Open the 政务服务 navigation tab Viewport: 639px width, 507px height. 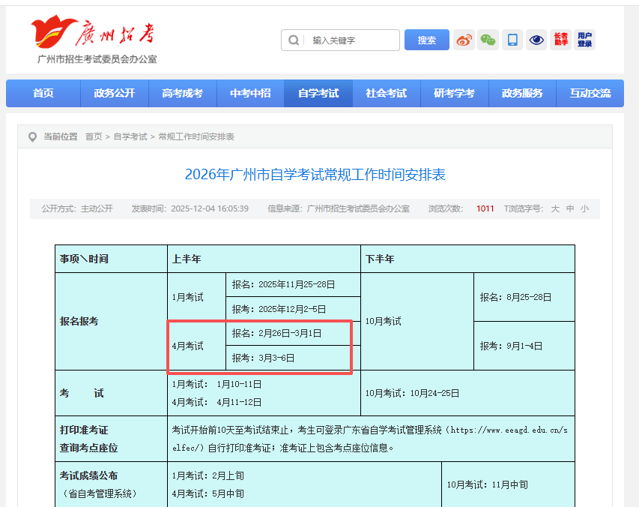tap(522, 93)
